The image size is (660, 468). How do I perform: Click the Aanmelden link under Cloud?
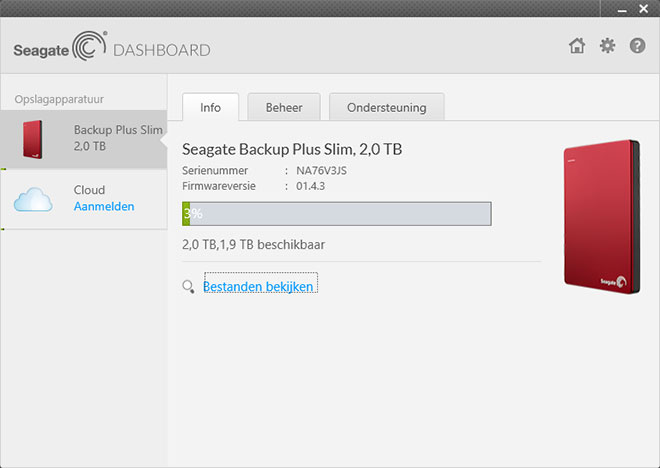[104, 206]
